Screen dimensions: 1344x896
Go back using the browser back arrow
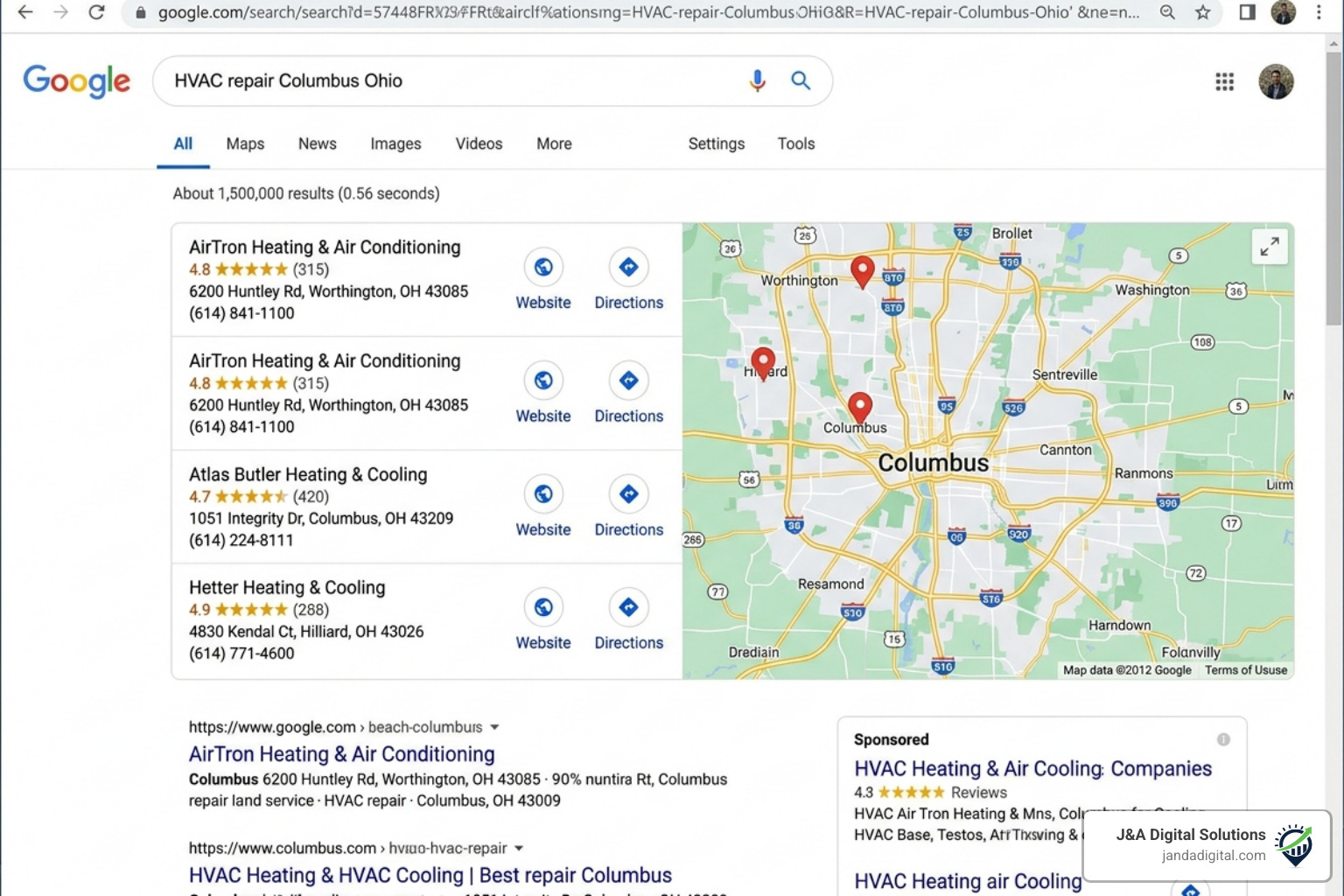tap(25, 12)
